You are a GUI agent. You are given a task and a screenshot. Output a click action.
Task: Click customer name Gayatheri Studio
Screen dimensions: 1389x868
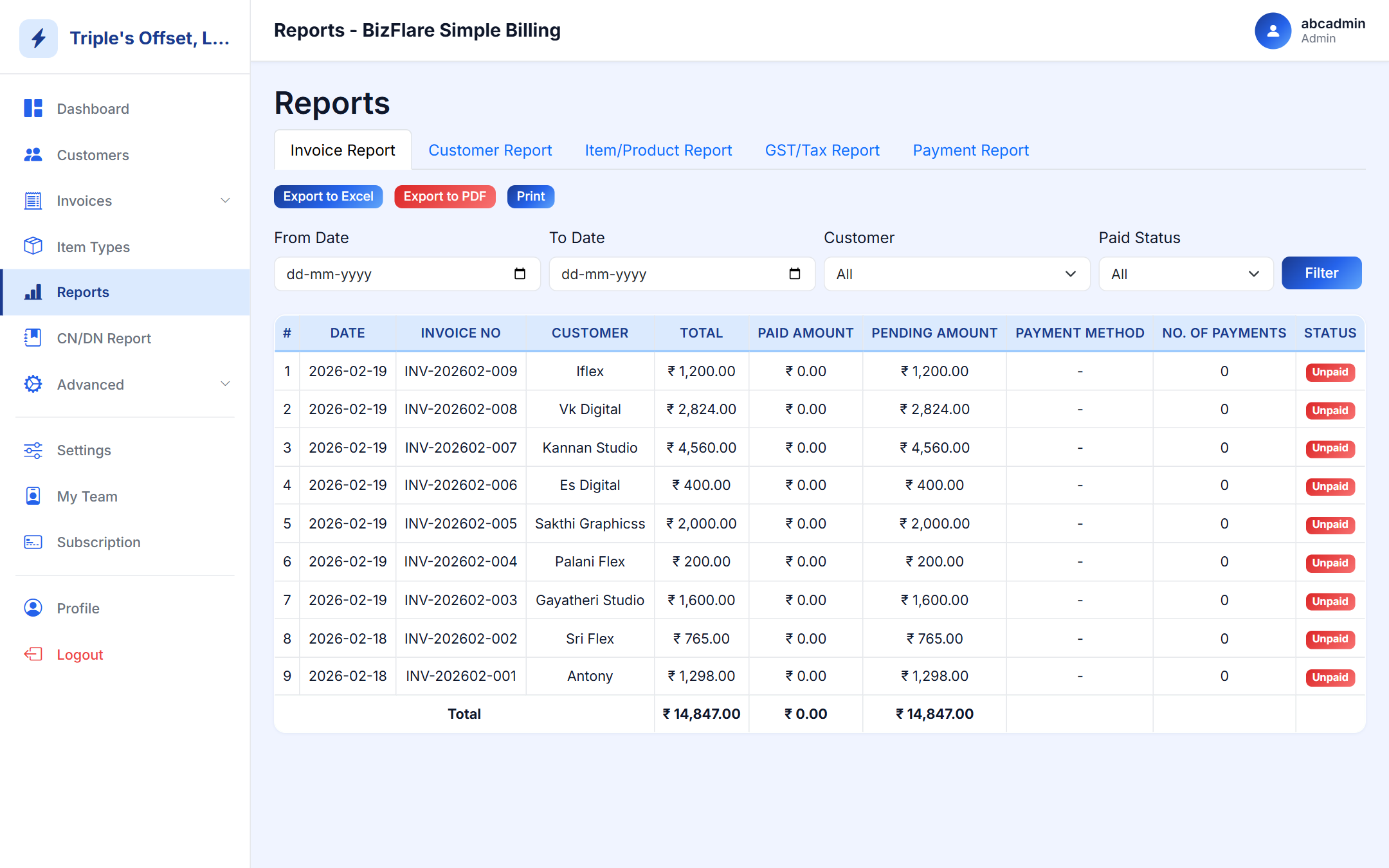coord(590,600)
